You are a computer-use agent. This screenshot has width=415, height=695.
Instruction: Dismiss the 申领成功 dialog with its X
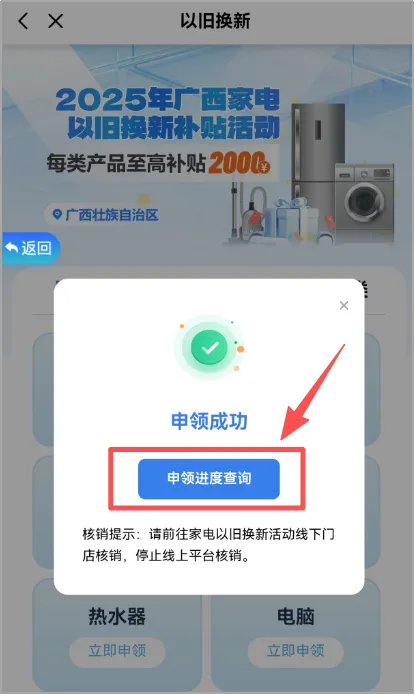344,305
